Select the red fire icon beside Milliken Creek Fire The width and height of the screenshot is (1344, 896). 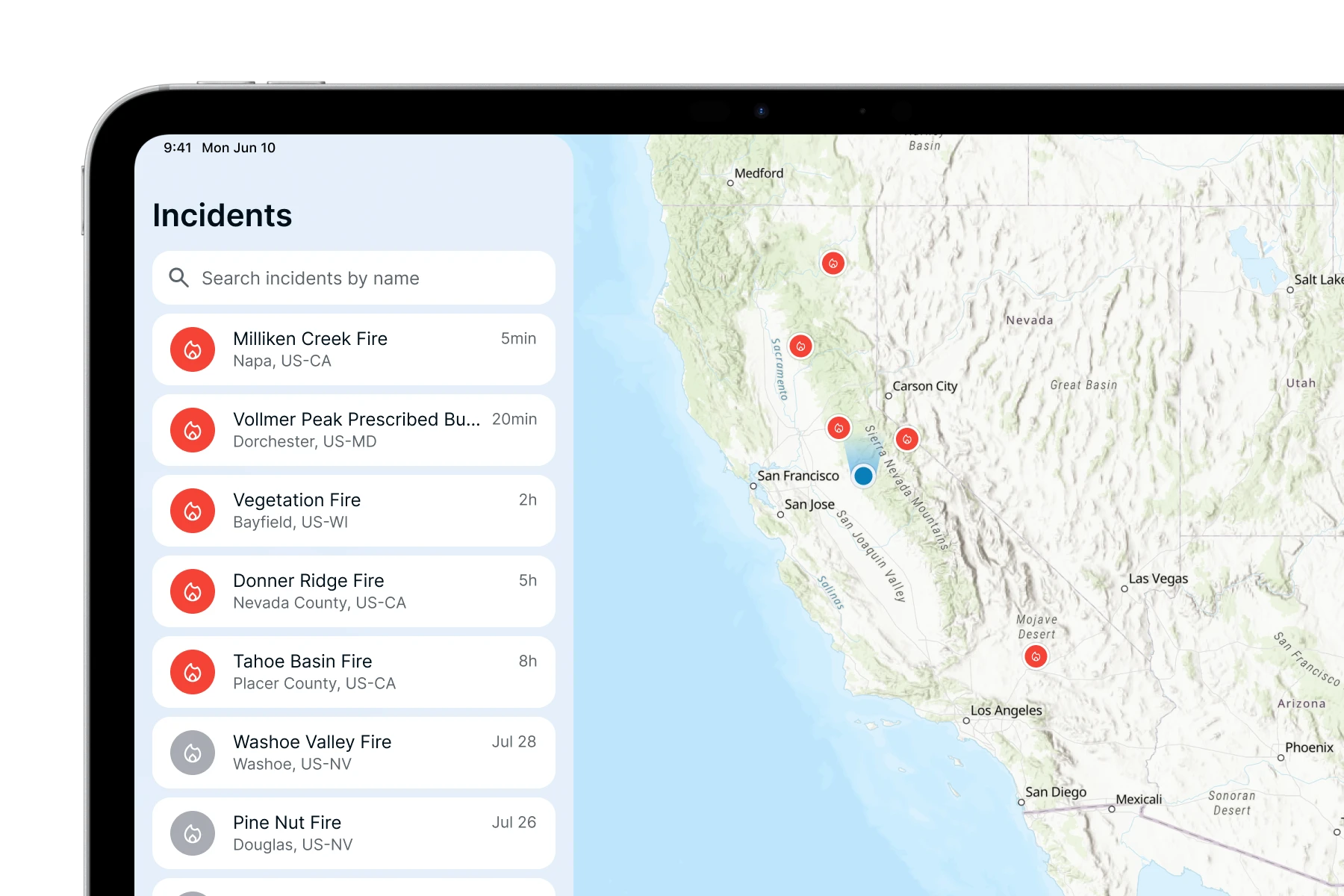click(193, 349)
